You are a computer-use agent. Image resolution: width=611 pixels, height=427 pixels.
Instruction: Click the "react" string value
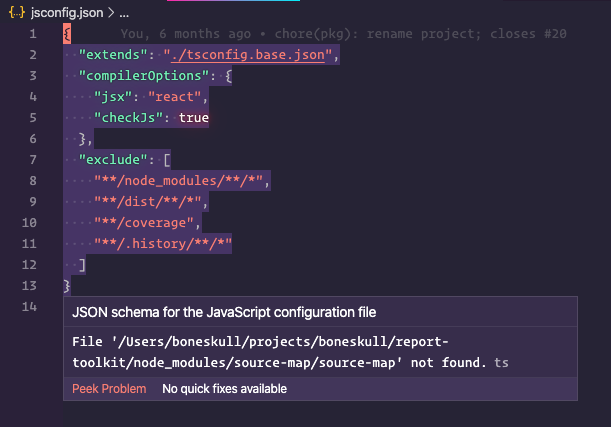coord(175,97)
